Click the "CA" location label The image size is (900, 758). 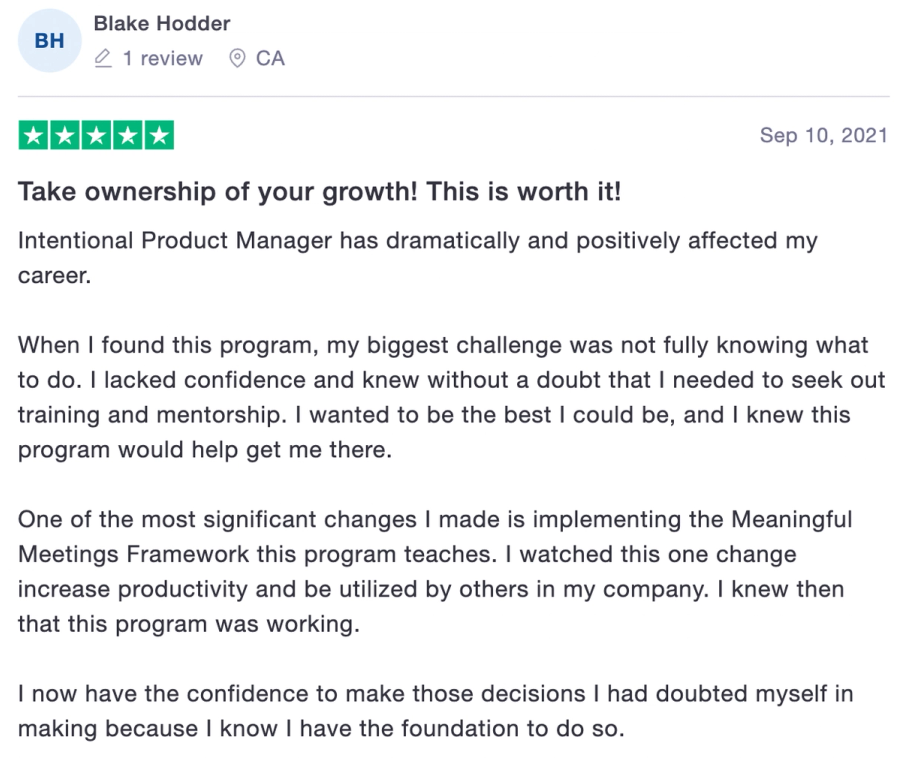pos(269,58)
